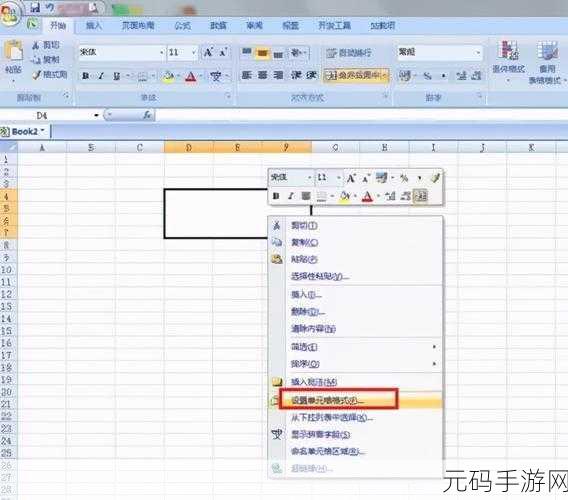Click the large Paste (粘贴) clipboard icon in the ribbon
Viewport: 568px width, 500px height.
[13, 51]
